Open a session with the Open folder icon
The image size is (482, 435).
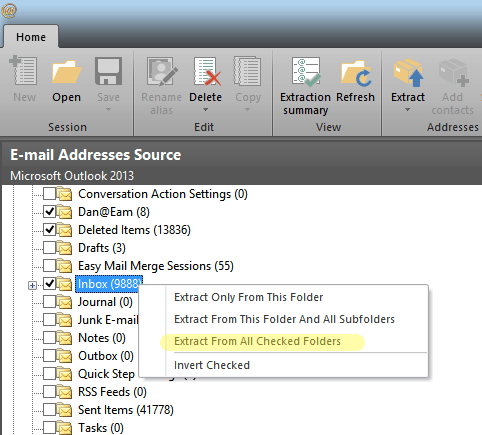pos(66,71)
